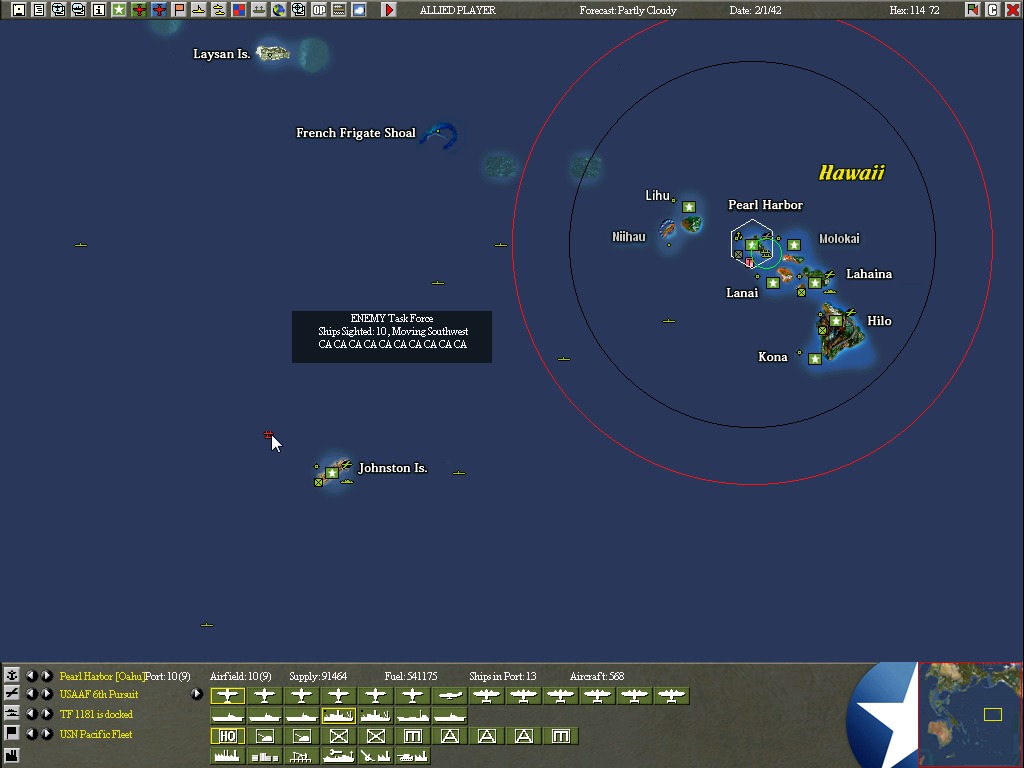
Task: Show previous air group before USAAF 6th Pursuit
Action: 31,694
